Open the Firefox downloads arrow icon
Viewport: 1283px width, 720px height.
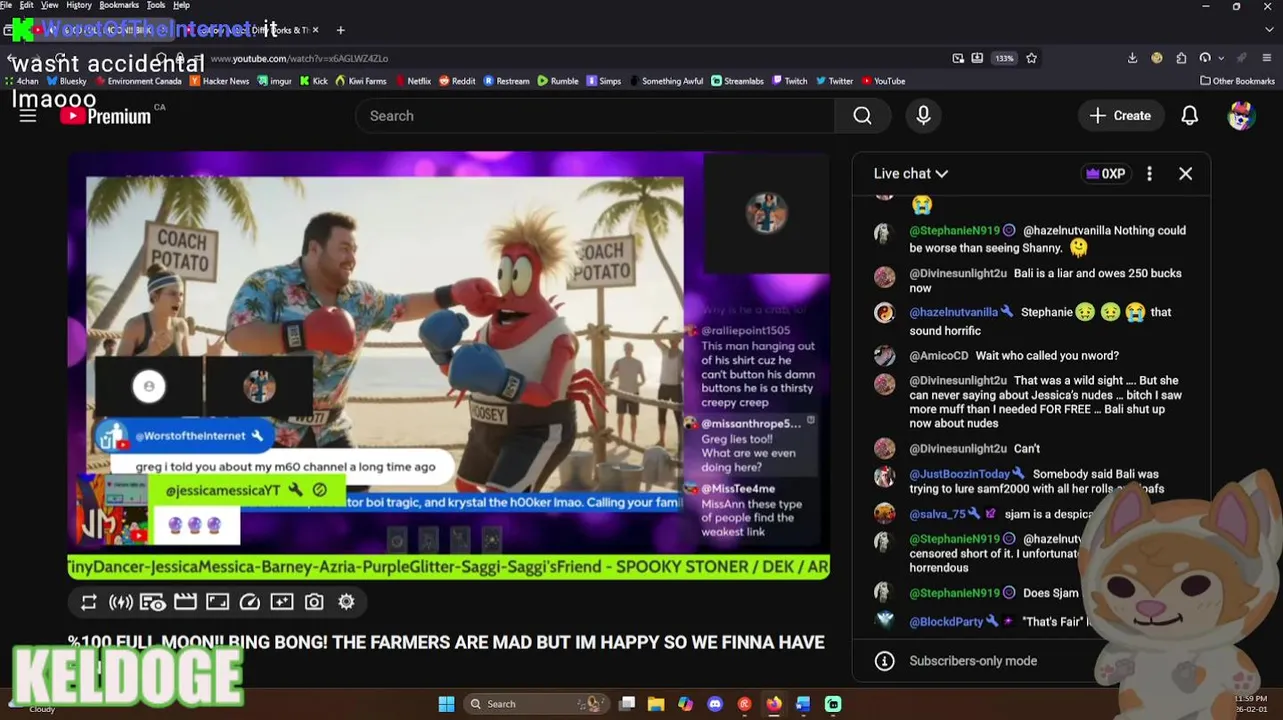[x=1132, y=58]
